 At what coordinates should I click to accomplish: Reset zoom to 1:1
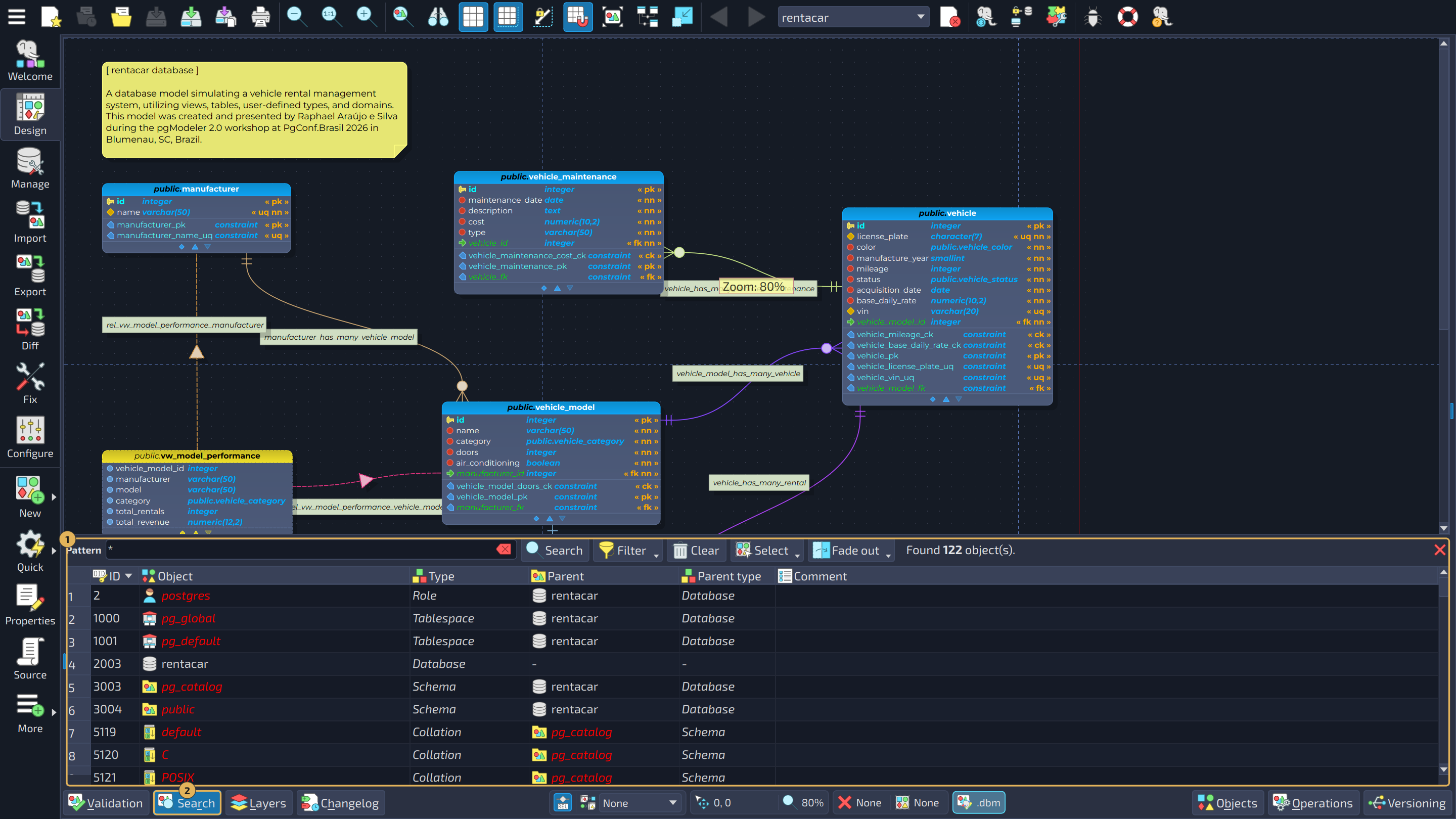[x=331, y=17]
